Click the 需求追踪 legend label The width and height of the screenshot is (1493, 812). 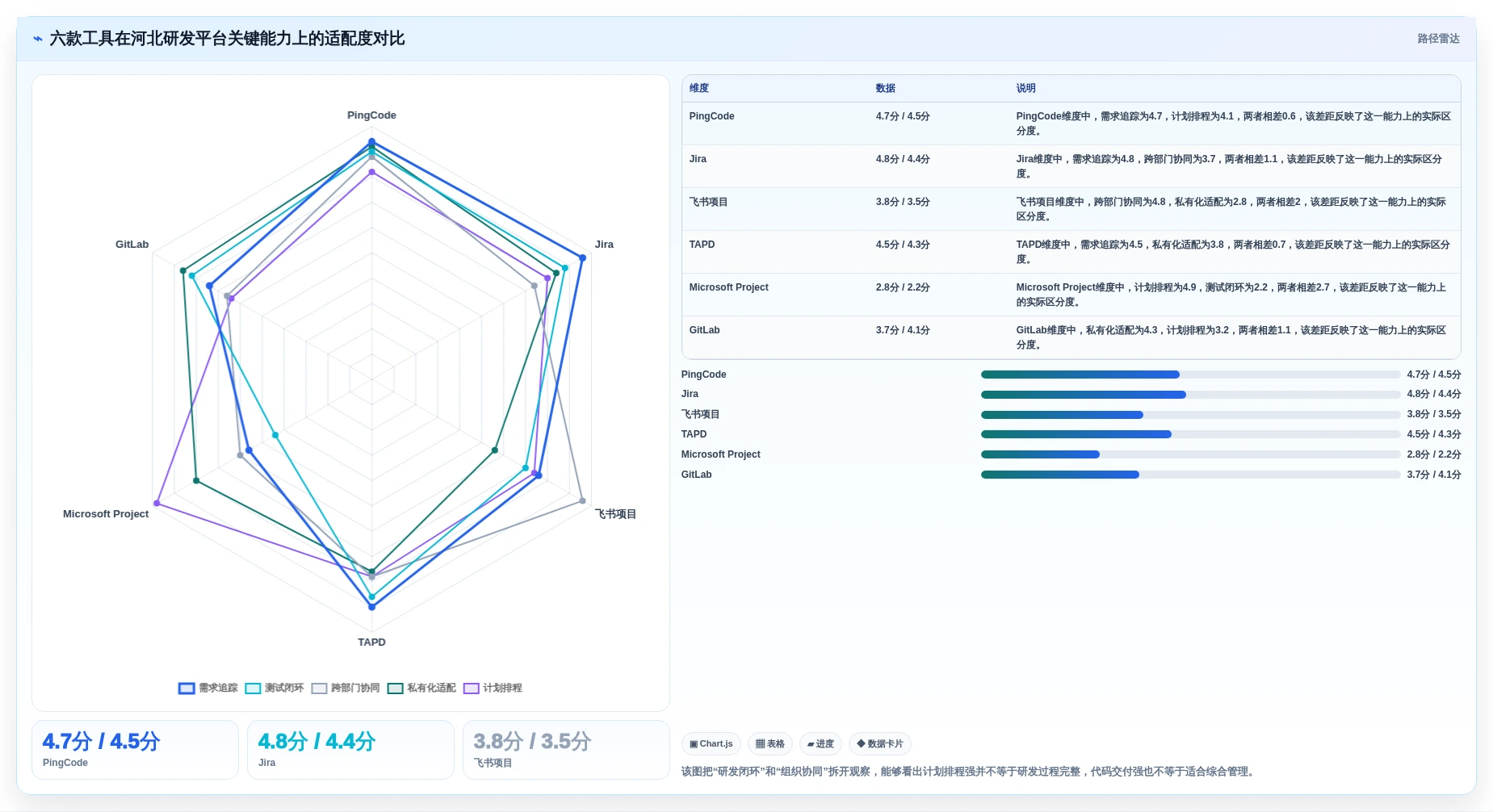click(x=218, y=689)
